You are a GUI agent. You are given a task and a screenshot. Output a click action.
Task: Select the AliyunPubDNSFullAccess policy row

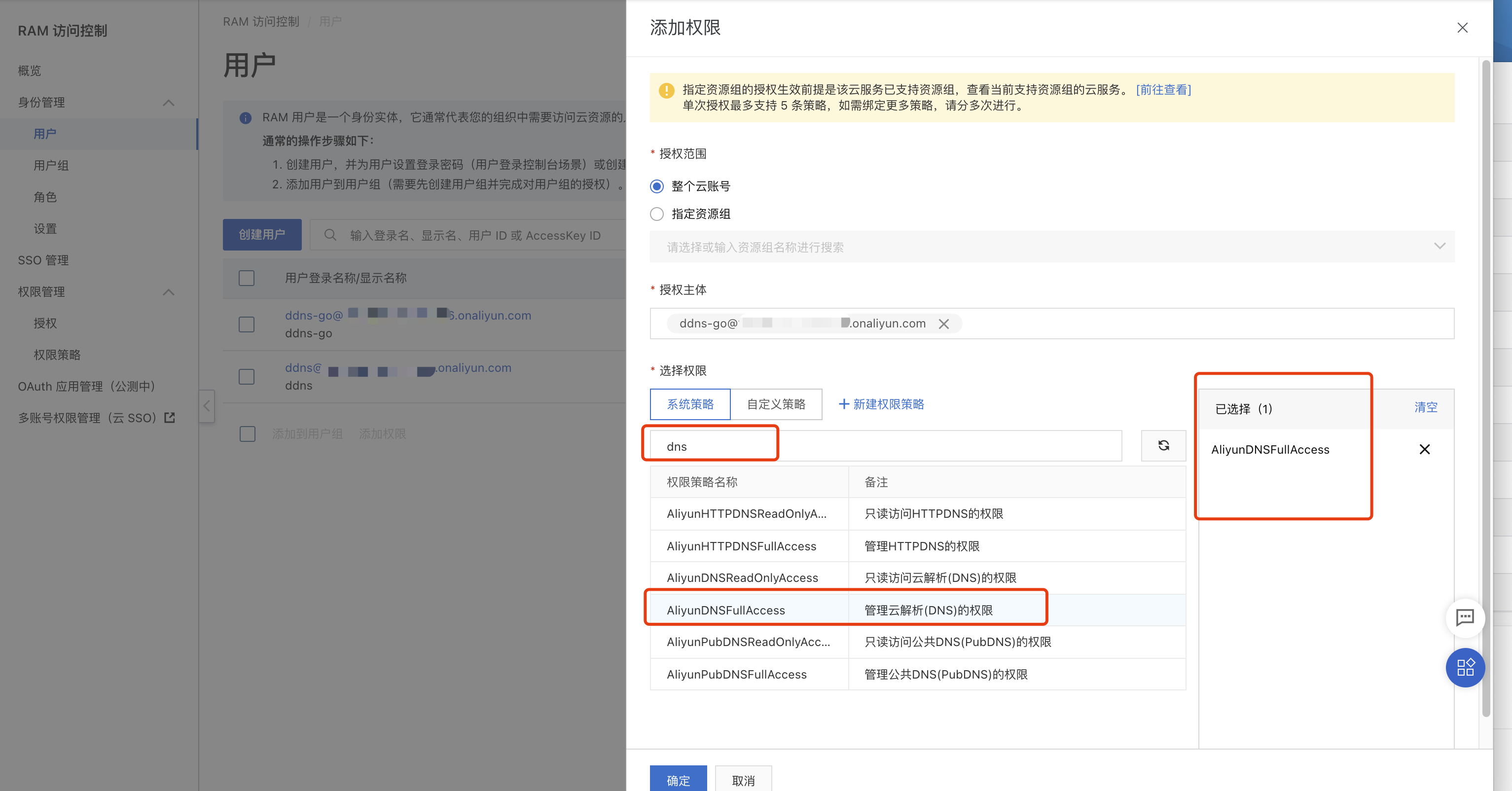click(917, 674)
